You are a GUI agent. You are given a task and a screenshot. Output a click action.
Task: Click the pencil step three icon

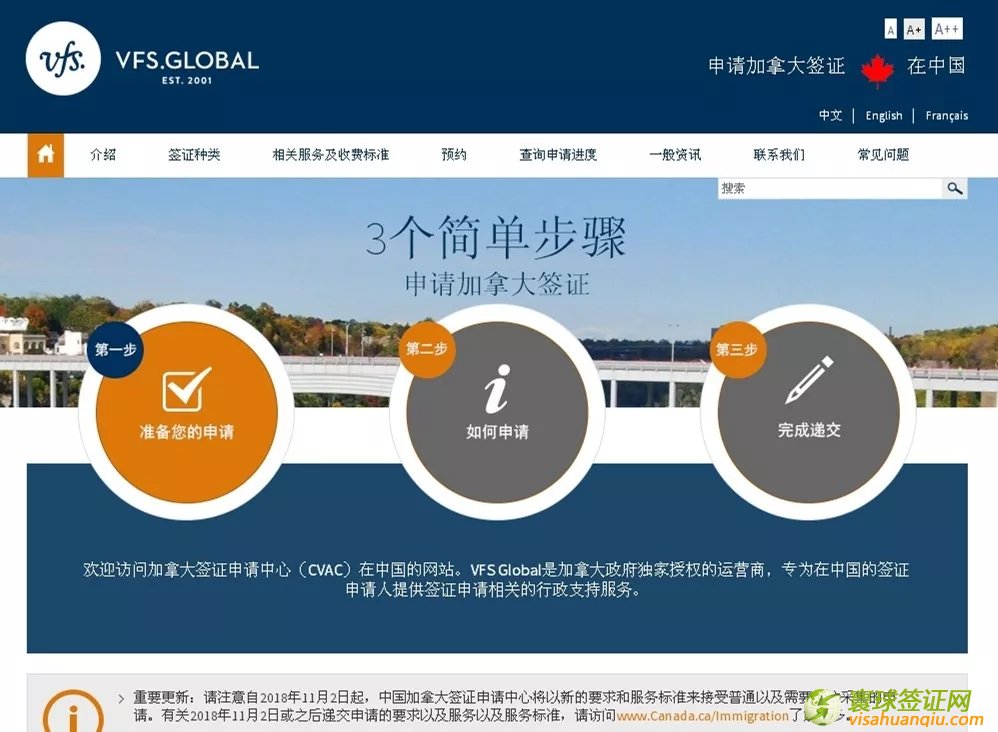click(809, 381)
